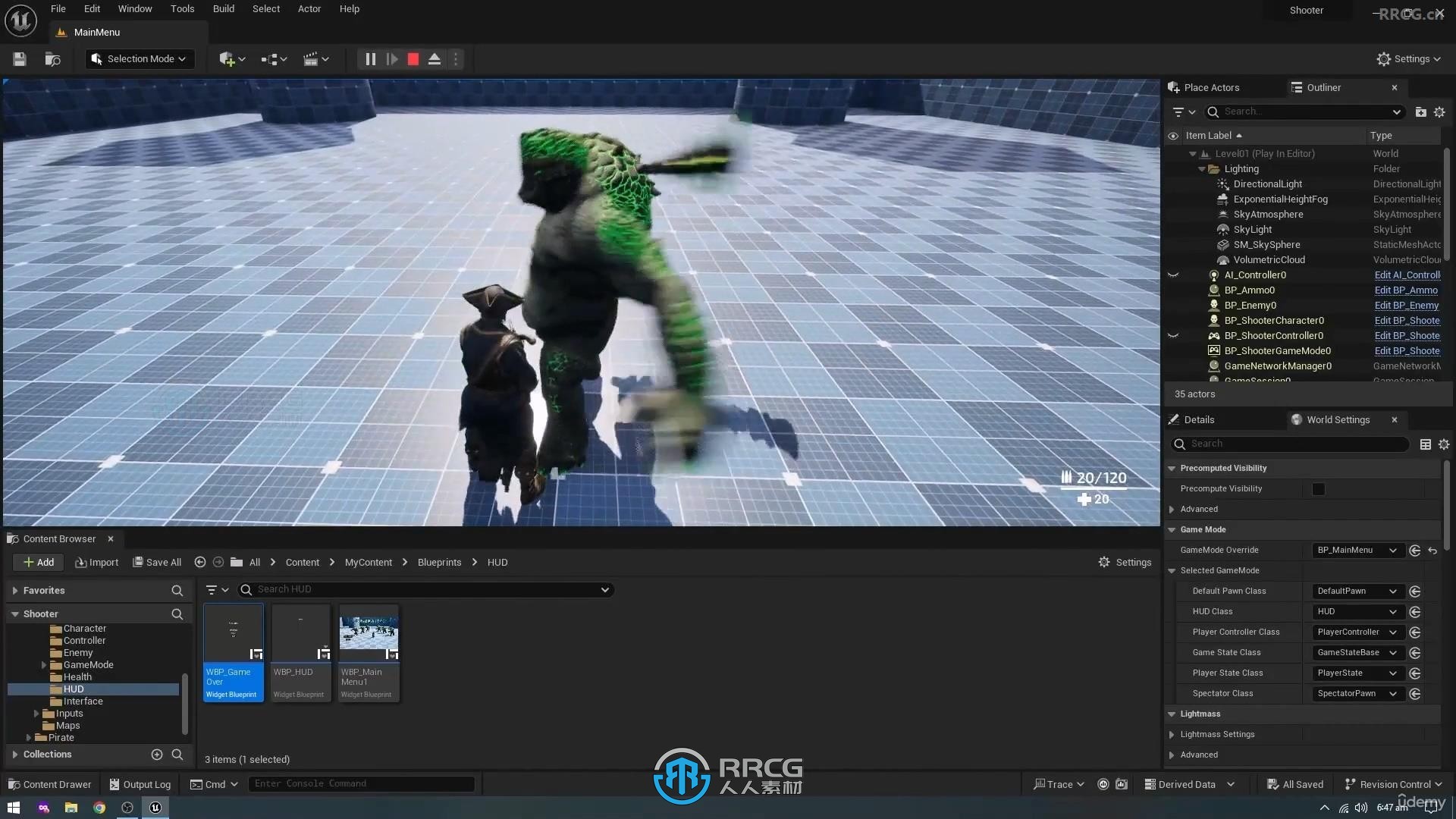Open the Window menu
Viewport: 1456px width, 819px height.
(x=135, y=8)
